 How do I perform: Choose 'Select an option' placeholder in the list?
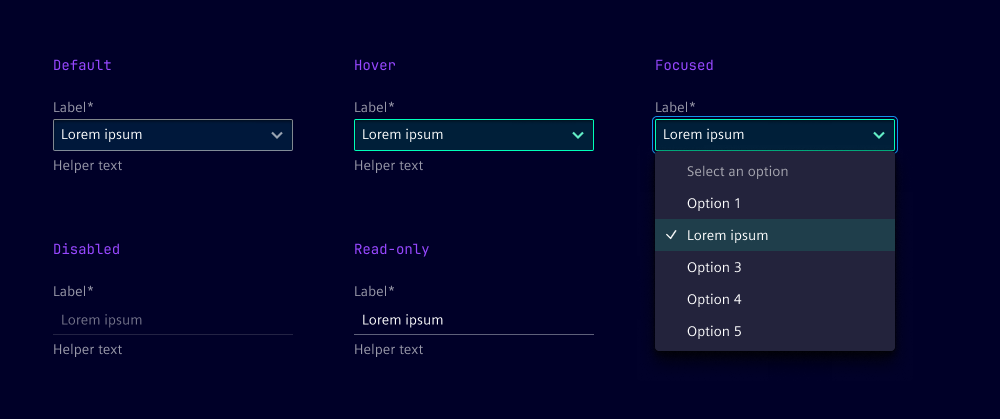click(737, 172)
